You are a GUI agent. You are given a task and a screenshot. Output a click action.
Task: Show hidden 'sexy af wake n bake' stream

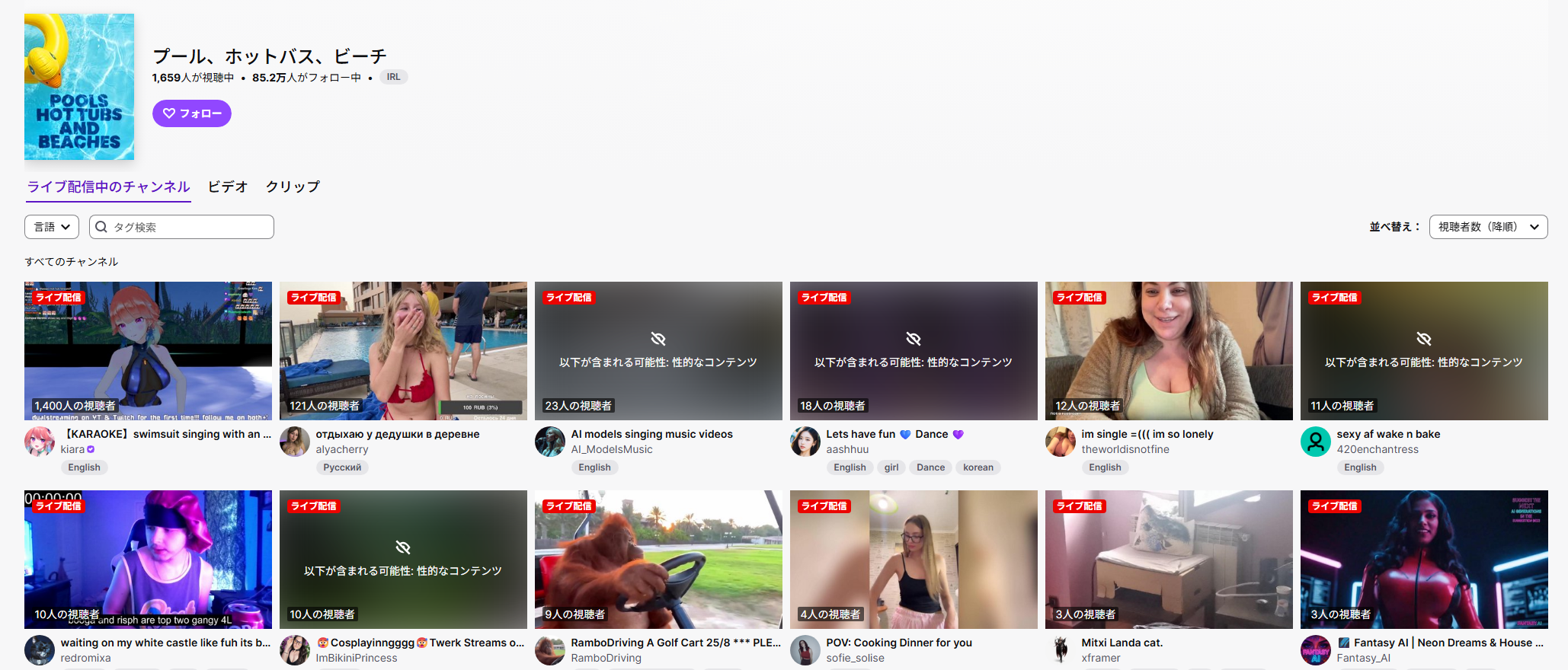tap(1423, 339)
